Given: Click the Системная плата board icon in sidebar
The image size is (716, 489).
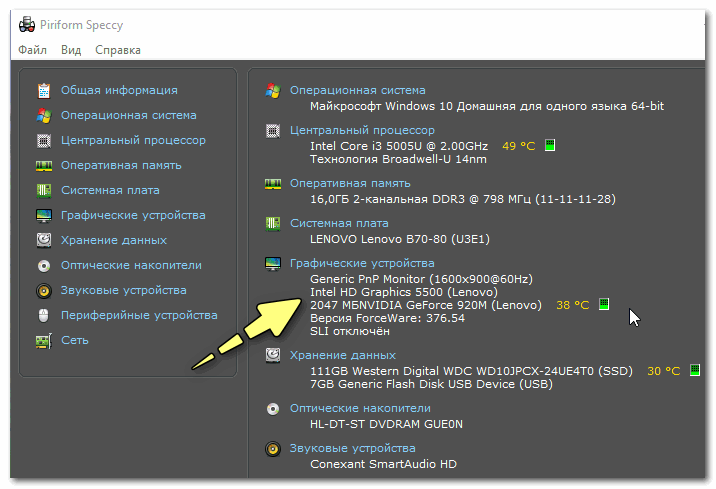Looking at the screenshot, I should (x=44, y=190).
